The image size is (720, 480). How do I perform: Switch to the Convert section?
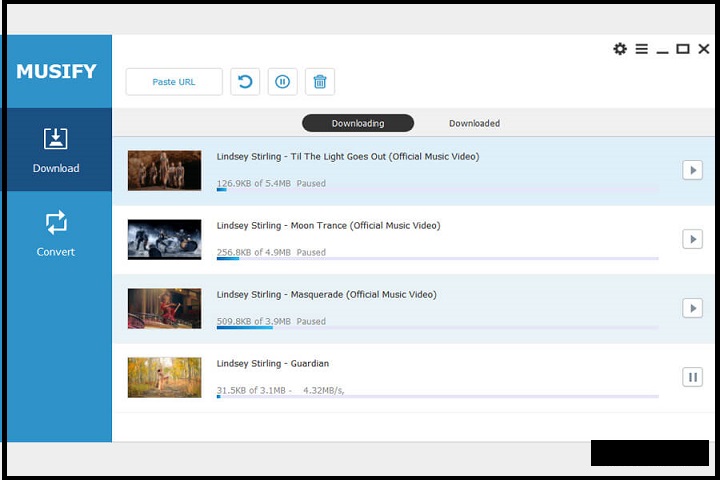[x=56, y=233]
